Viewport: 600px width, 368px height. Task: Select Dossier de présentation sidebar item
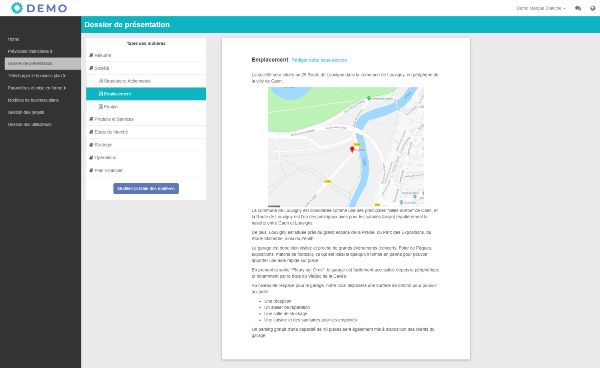coord(43,64)
